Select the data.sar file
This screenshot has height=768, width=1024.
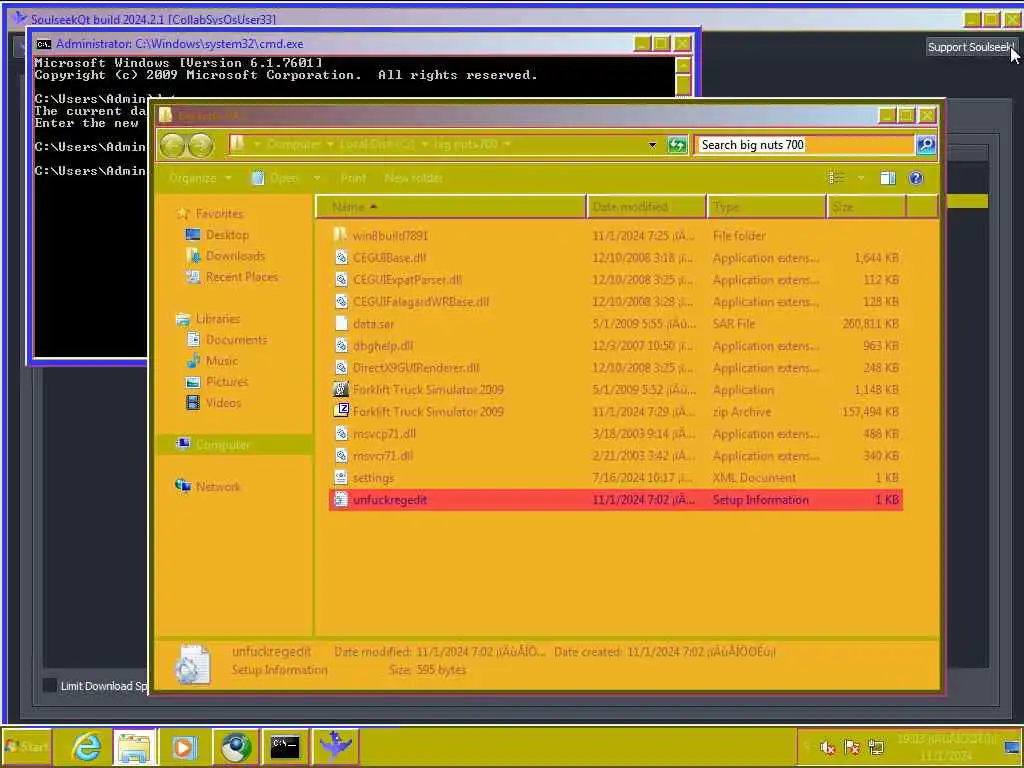(x=615, y=324)
